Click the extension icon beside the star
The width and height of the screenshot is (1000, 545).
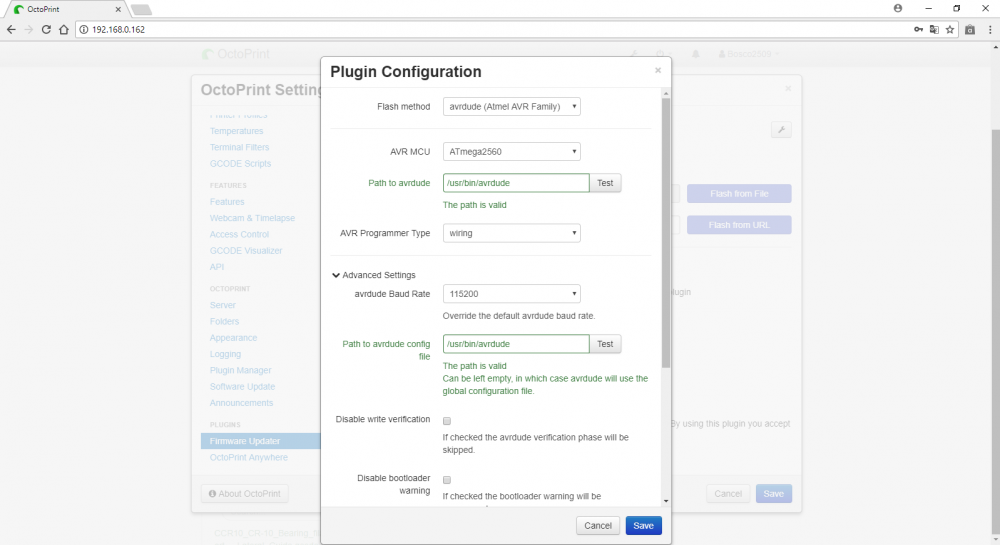tap(969, 29)
